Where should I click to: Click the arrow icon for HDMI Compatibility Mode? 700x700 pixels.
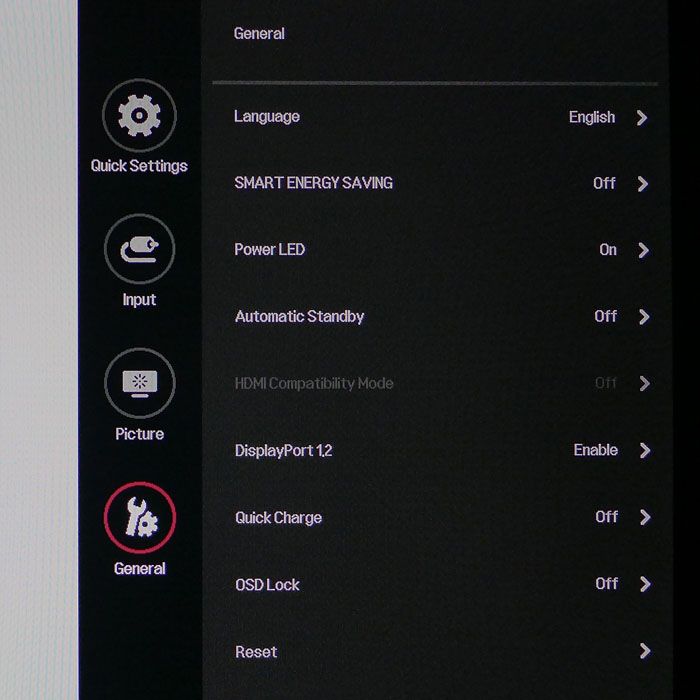[x=644, y=383]
